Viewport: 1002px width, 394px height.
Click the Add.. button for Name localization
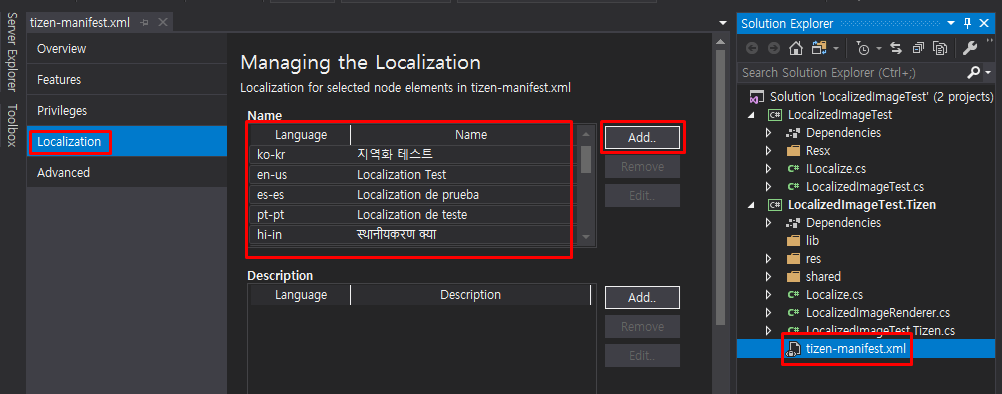(x=642, y=137)
